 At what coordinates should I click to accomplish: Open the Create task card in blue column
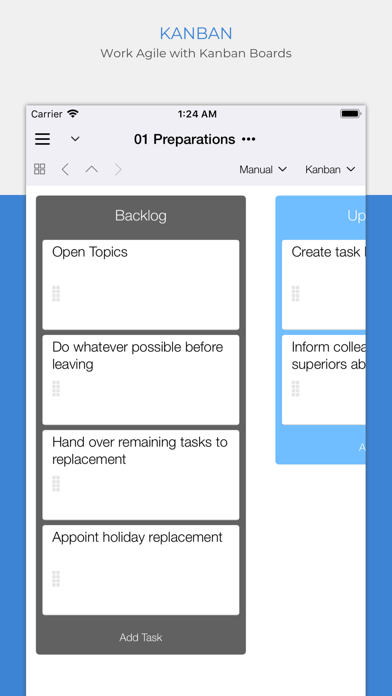(x=324, y=285)
